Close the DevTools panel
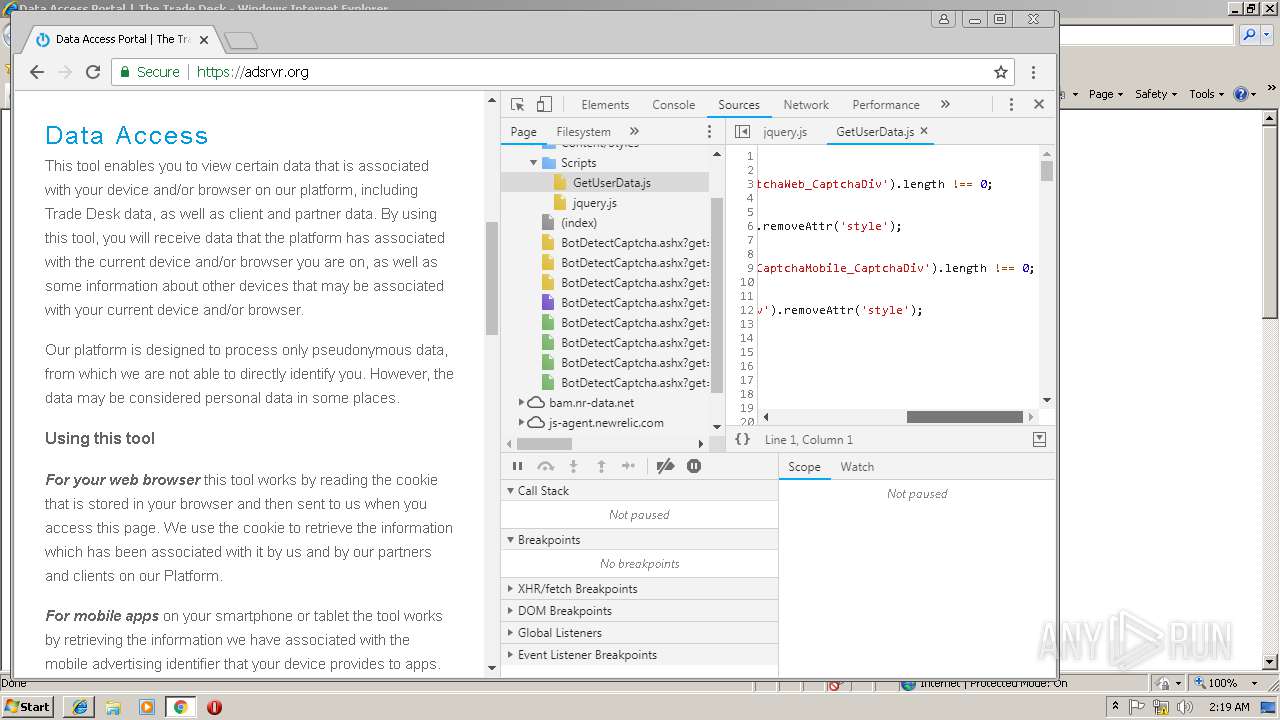Image resolution: width=1280 pixels, height=720 pixels. 1039,104
